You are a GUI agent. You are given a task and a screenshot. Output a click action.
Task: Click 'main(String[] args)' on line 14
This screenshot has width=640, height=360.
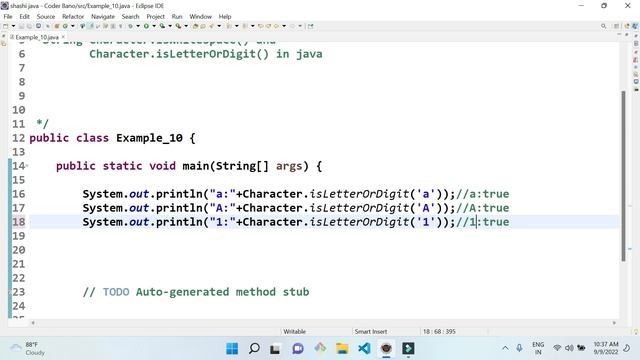pyautogui.click(x=245, y=166)
